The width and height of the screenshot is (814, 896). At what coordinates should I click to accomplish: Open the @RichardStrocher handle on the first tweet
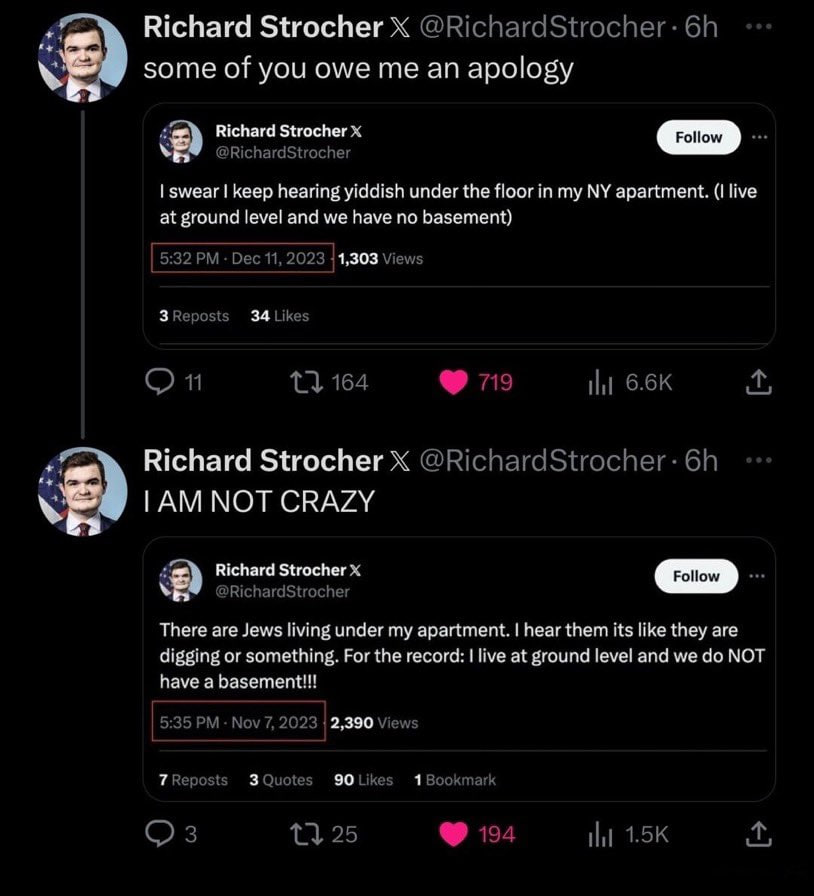coord(542,27)
